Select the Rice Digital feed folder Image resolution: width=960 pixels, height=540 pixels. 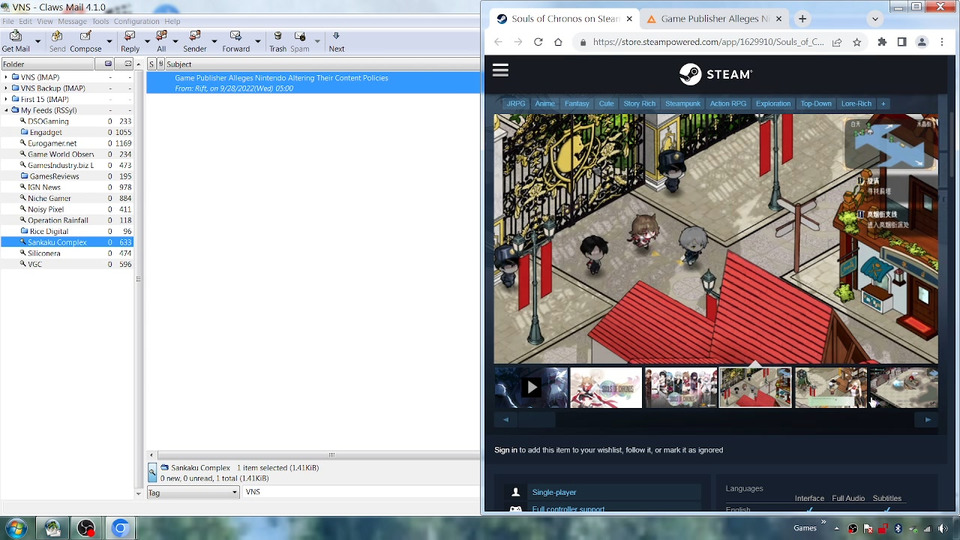point(48,231)
